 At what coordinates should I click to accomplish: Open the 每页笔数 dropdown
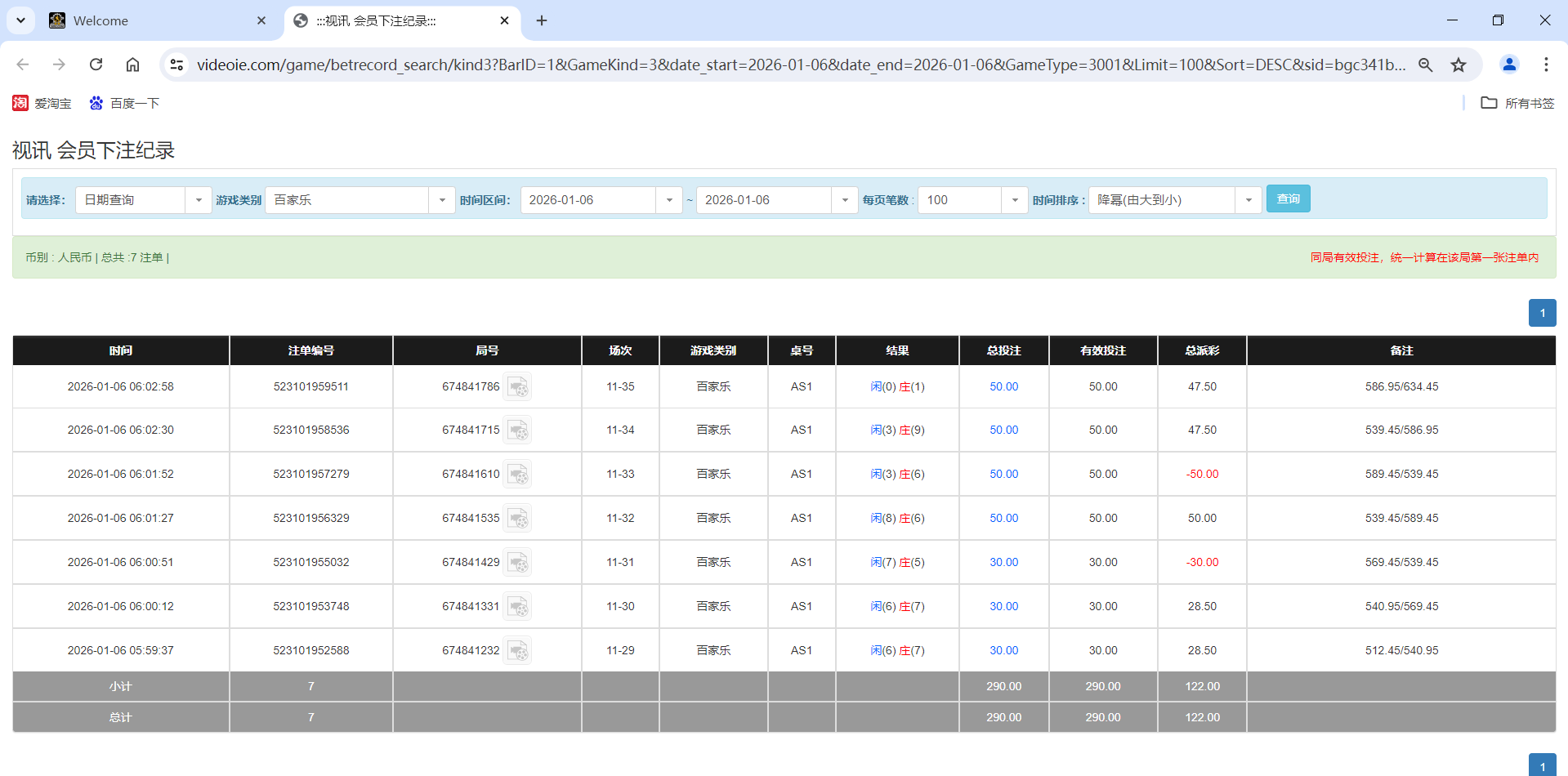tap(1015, 199)
